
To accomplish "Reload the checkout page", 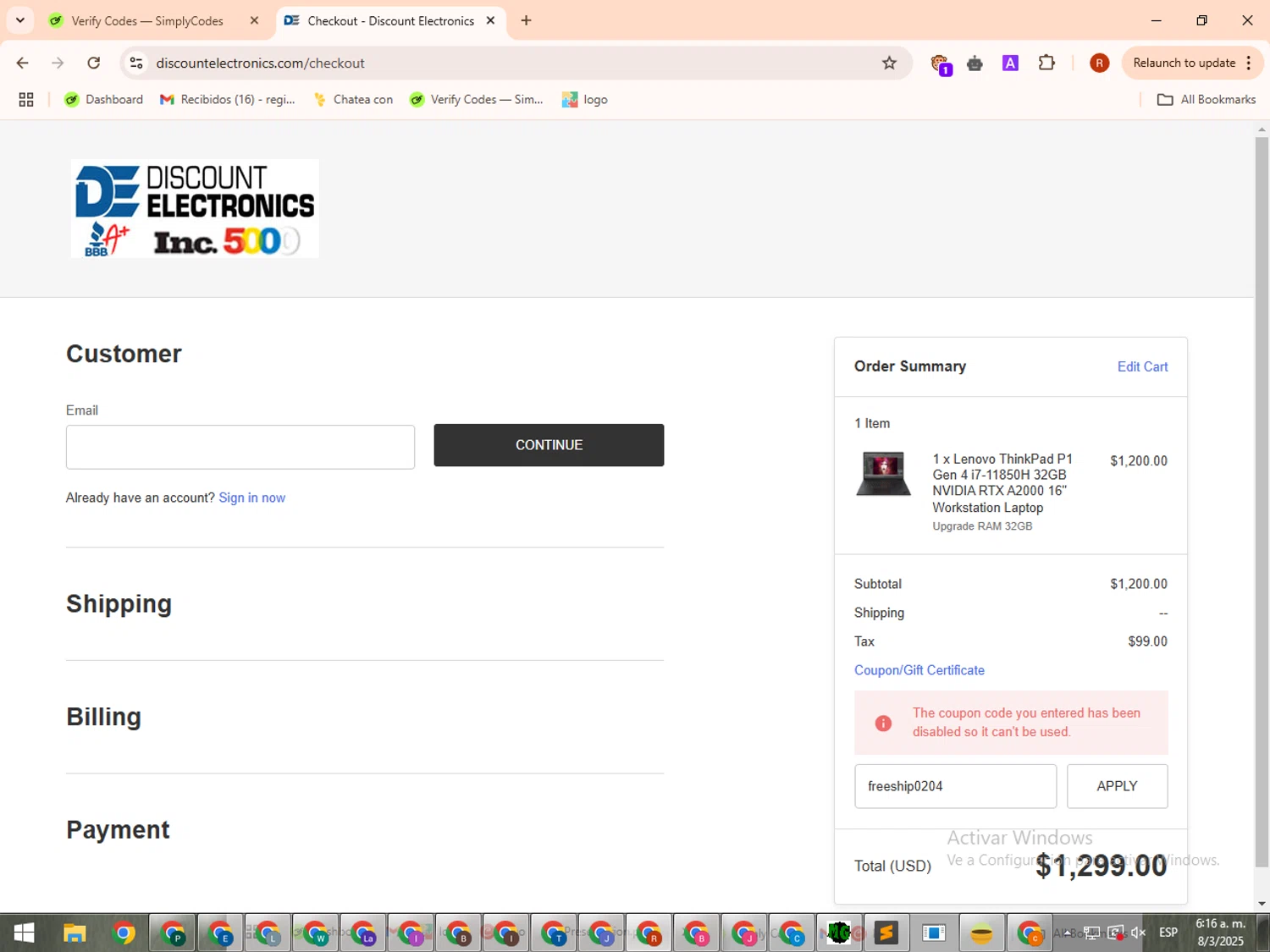I will tap(94, 63).
